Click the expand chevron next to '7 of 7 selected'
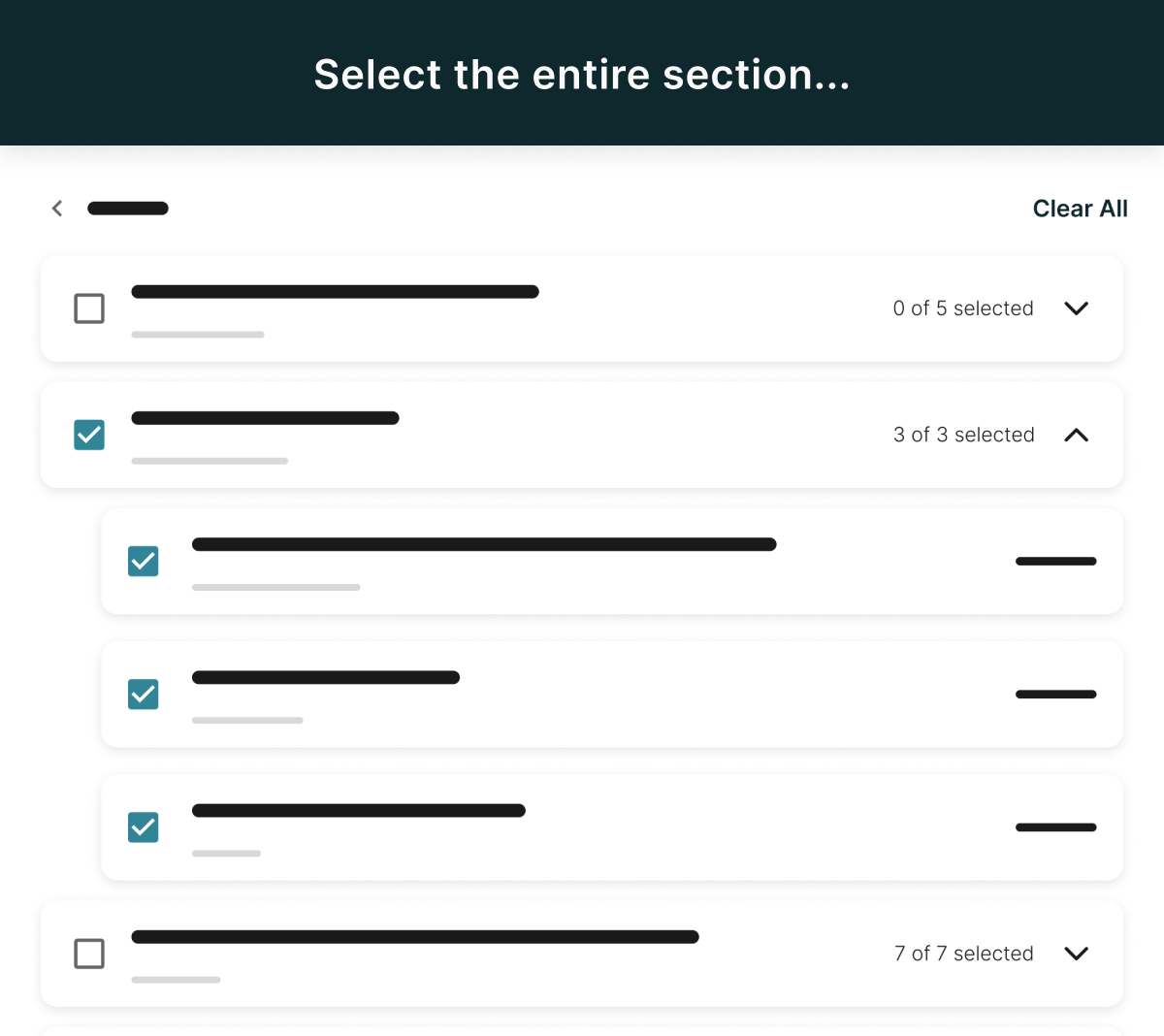This screenshot has height=1036, width=1164. pyautogui.click(x=1077, y=954)
